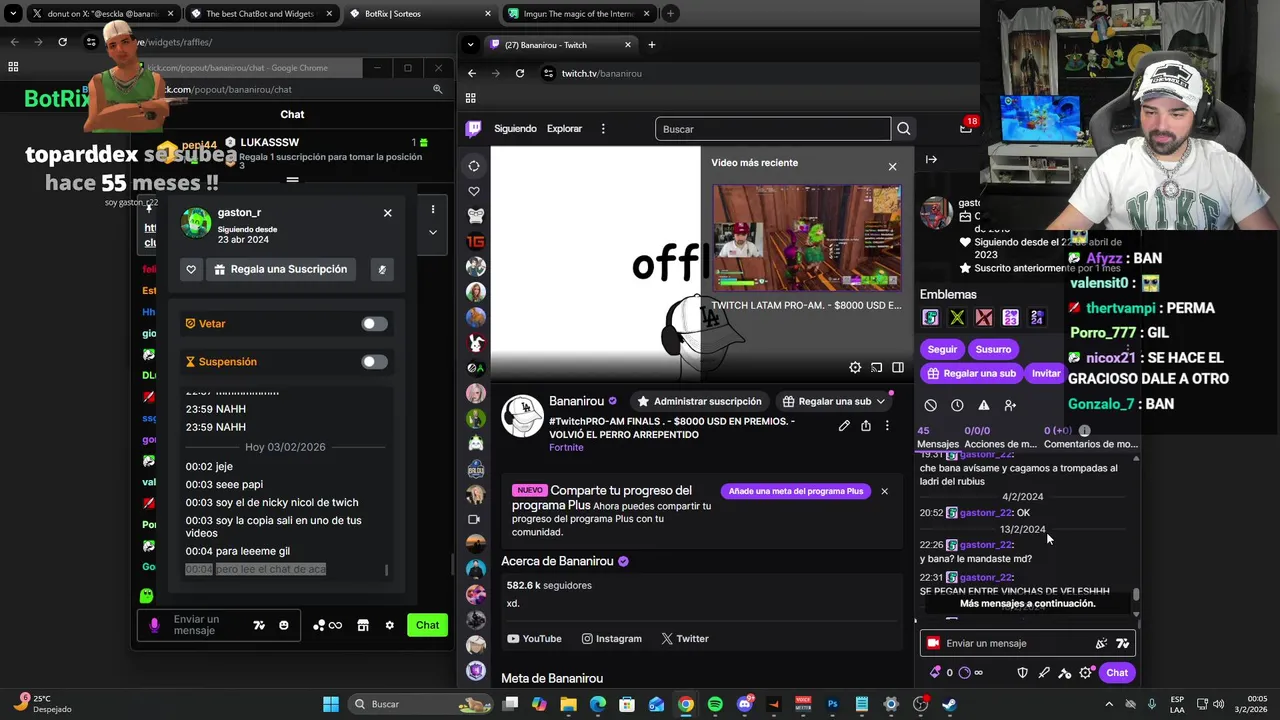Click the add-moderator person icon in user card
The height and width of the screenshot is (720, 1280).
[x=1010, y=405]
